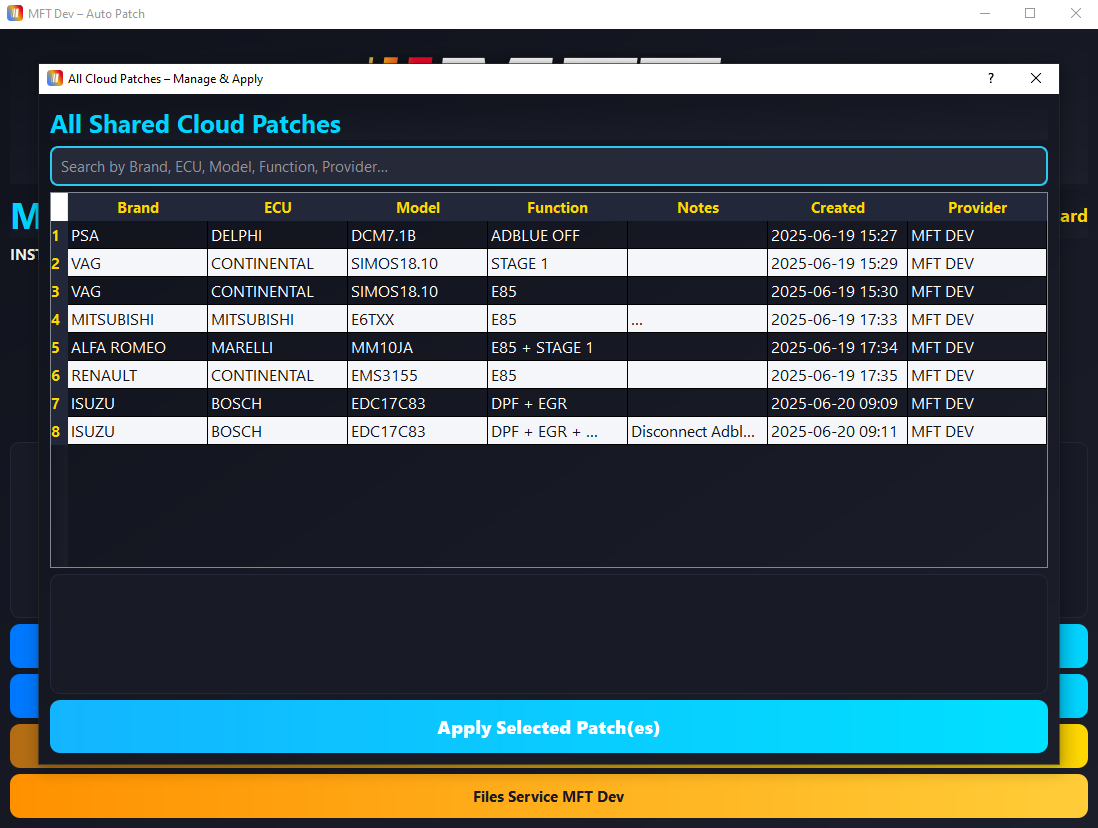Click created date 2025-06-20 09:11

point(838,432)
